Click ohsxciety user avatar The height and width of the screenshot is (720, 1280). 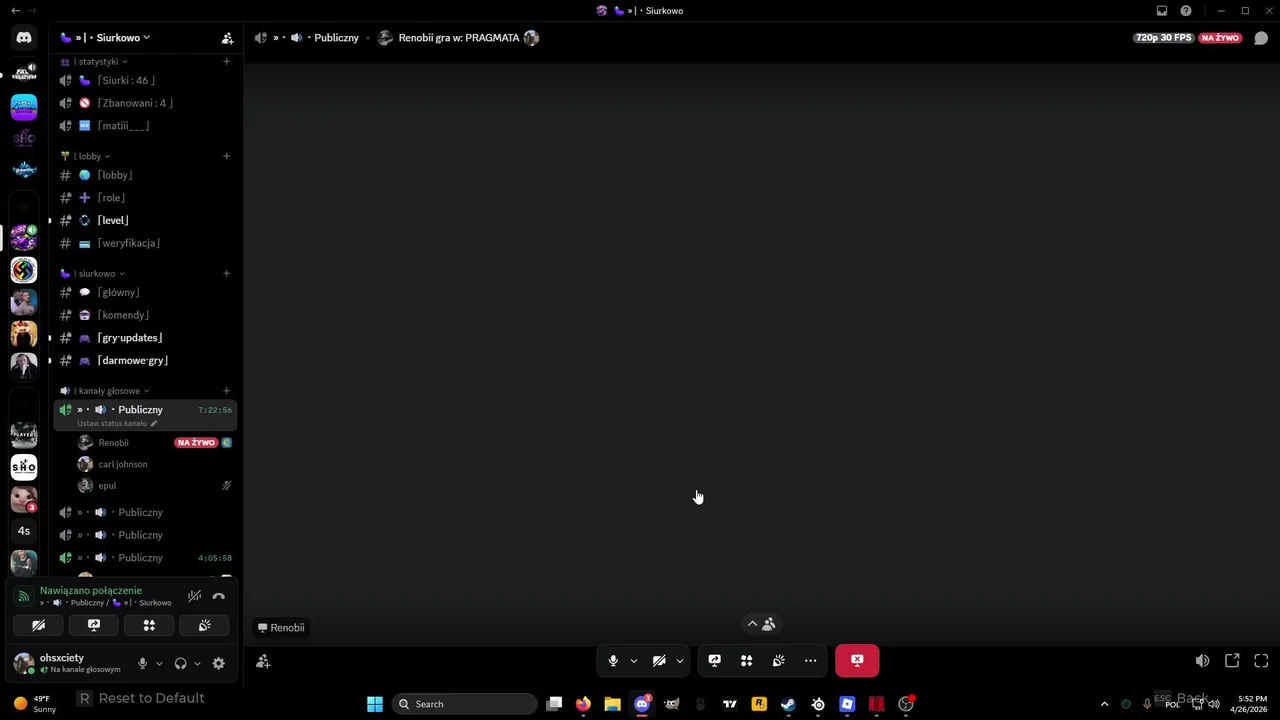point(23,663)
